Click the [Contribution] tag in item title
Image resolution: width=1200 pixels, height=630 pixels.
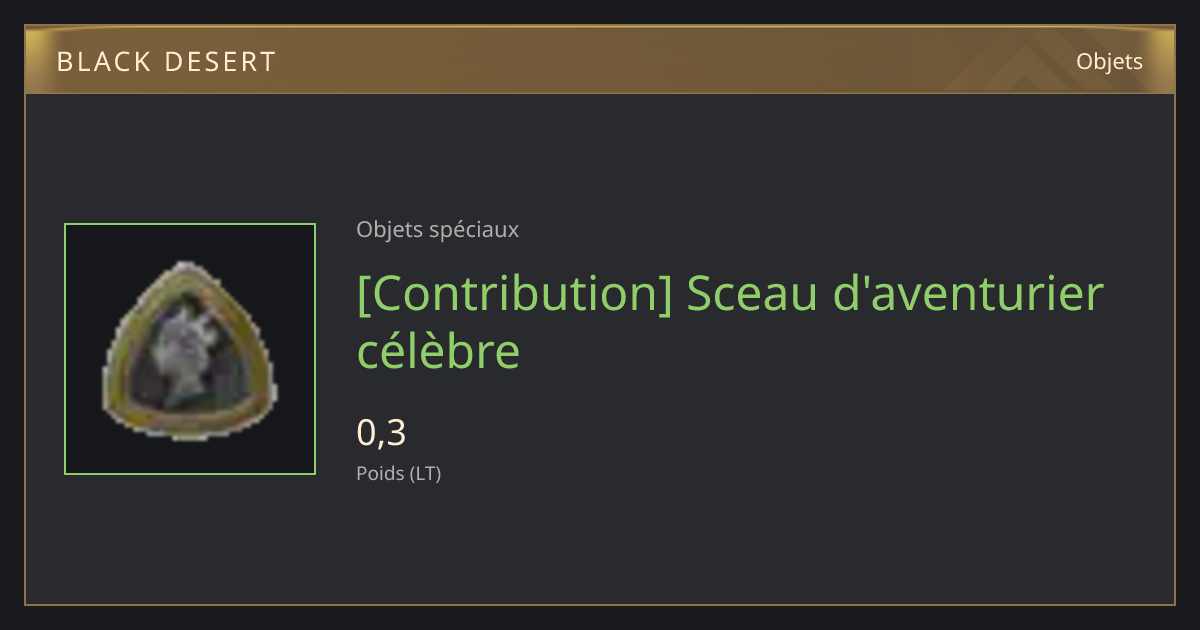click(515, 295)
